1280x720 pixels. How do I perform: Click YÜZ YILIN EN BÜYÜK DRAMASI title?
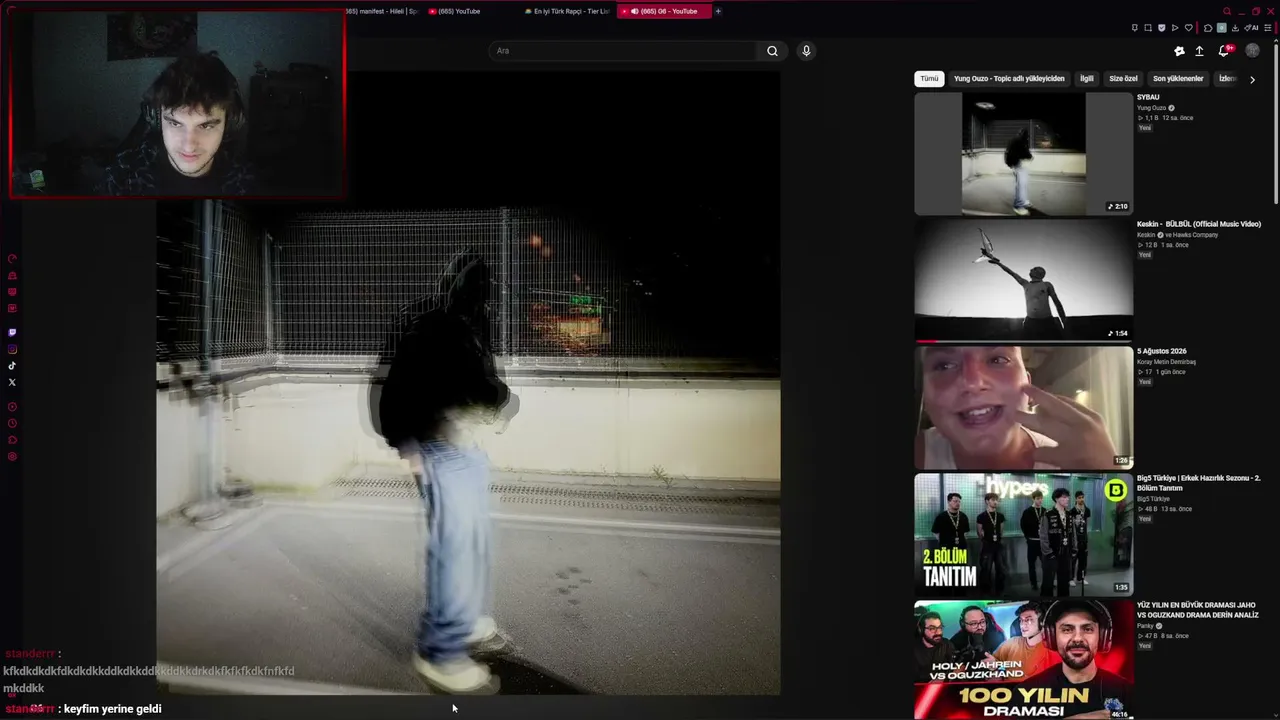coord(1196,610)
